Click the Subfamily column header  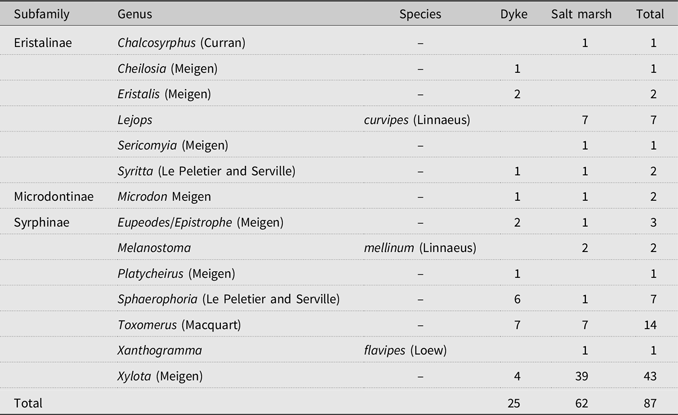point(42,15)
